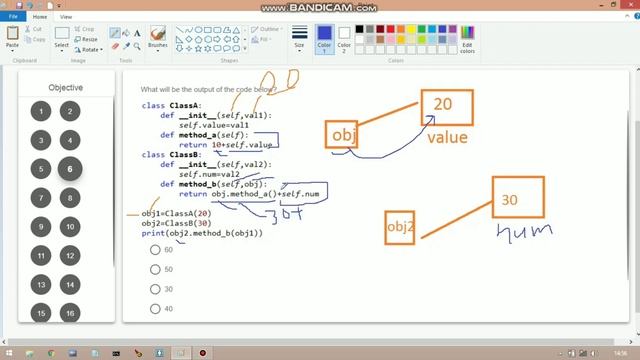Select the Eraser tool
Image resolution: width=640 pixels, height=360 pixels.
click(x=115, y=46)
